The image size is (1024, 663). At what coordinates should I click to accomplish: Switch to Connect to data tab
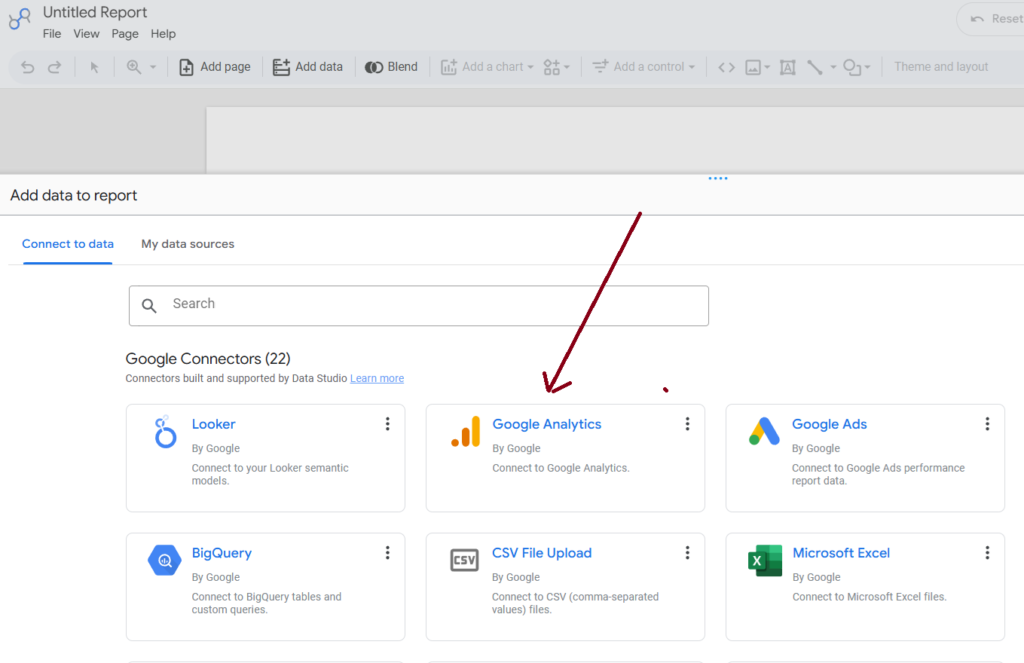(x=68, y=244)
